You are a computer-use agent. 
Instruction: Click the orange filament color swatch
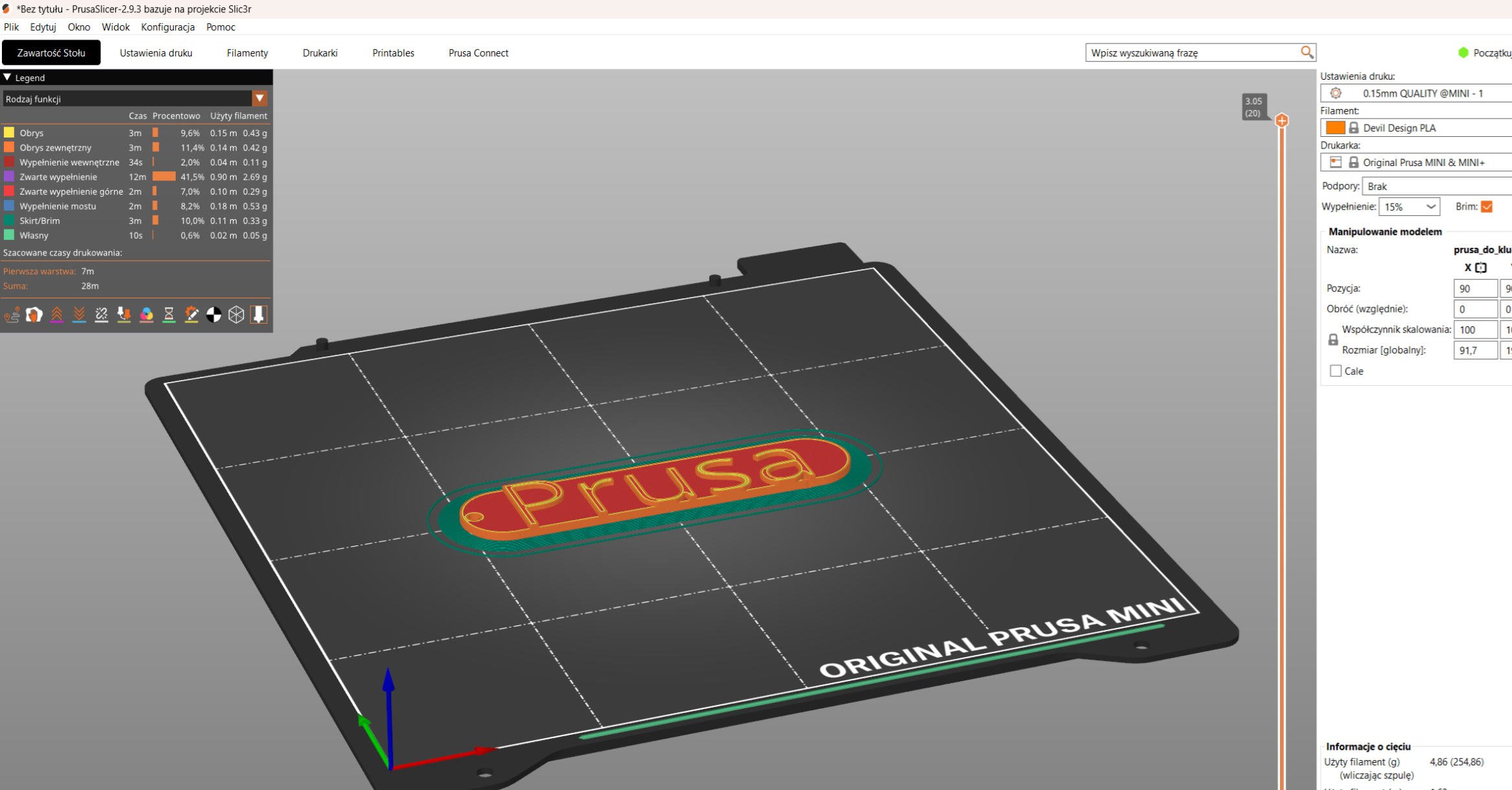pos(1336,128)
